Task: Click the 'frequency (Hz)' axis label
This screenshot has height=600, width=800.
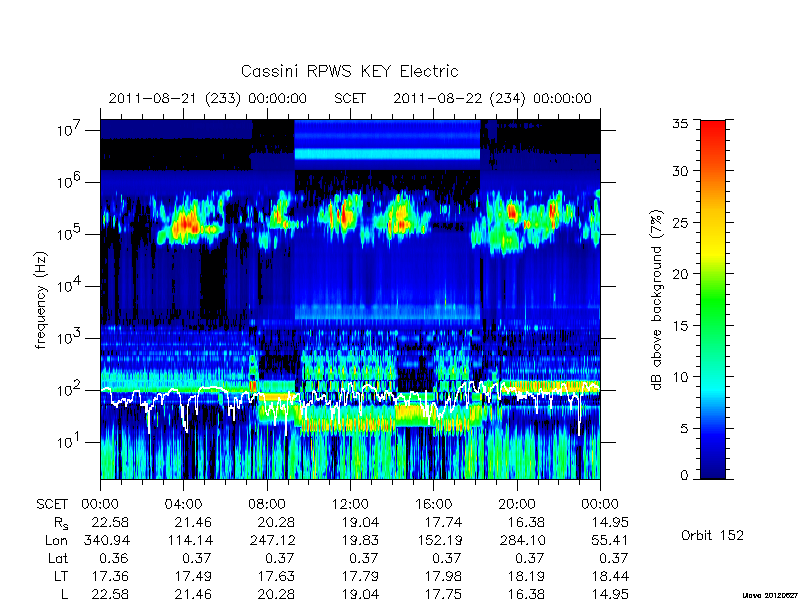Action: coord(41,301)
